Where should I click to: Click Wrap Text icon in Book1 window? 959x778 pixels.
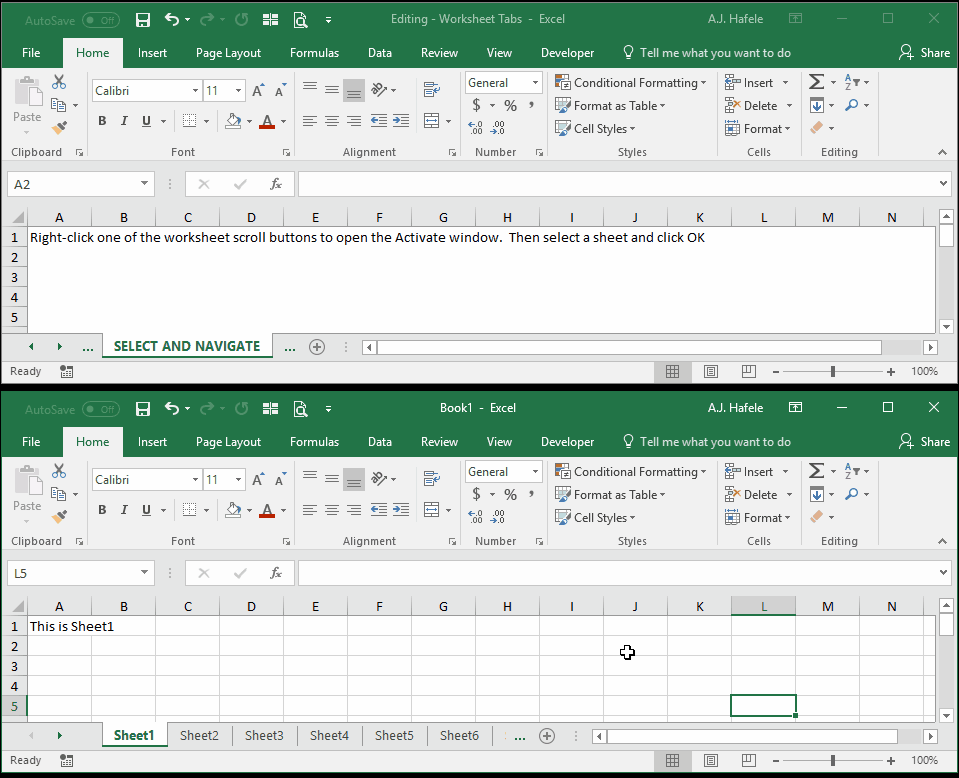[x=432, y=479]
